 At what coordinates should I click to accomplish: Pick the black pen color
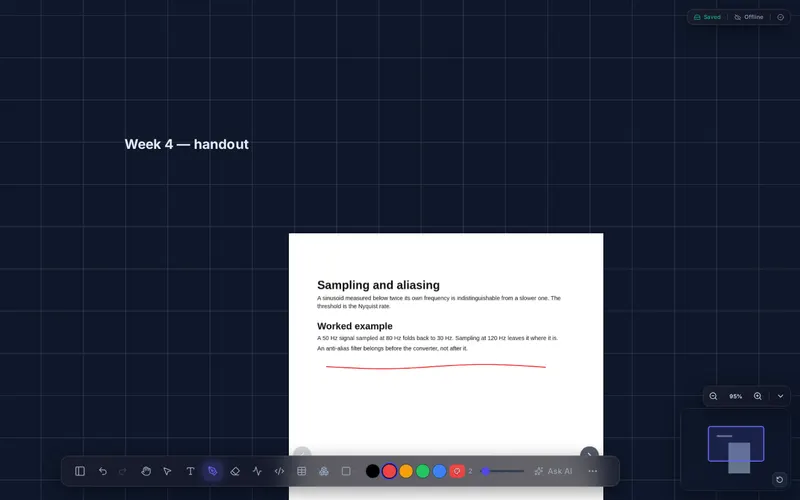372,471
